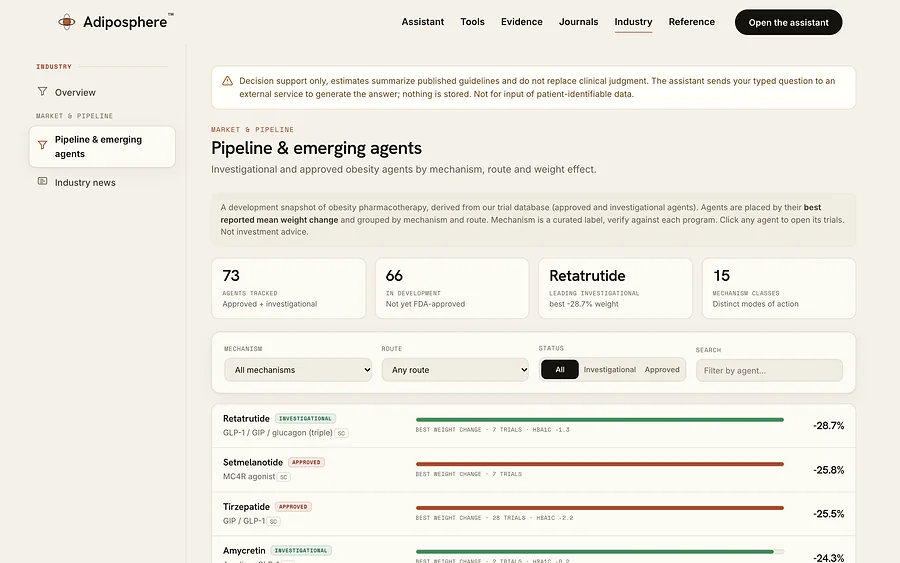Open the Evidence nav item

pos(521,22)
